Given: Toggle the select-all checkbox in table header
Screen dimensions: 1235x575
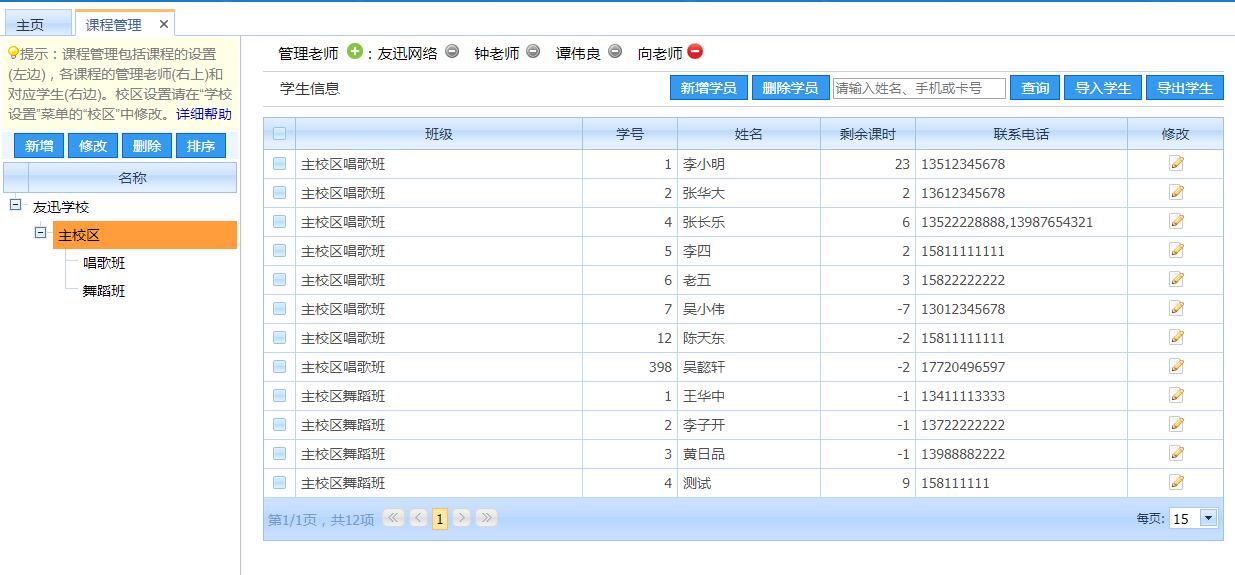Looking at the screenshot, I should (x=279, y=133).
